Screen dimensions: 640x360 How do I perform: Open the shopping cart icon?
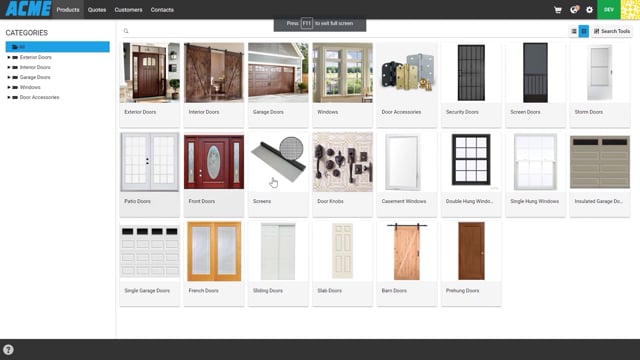click(558, 10)
